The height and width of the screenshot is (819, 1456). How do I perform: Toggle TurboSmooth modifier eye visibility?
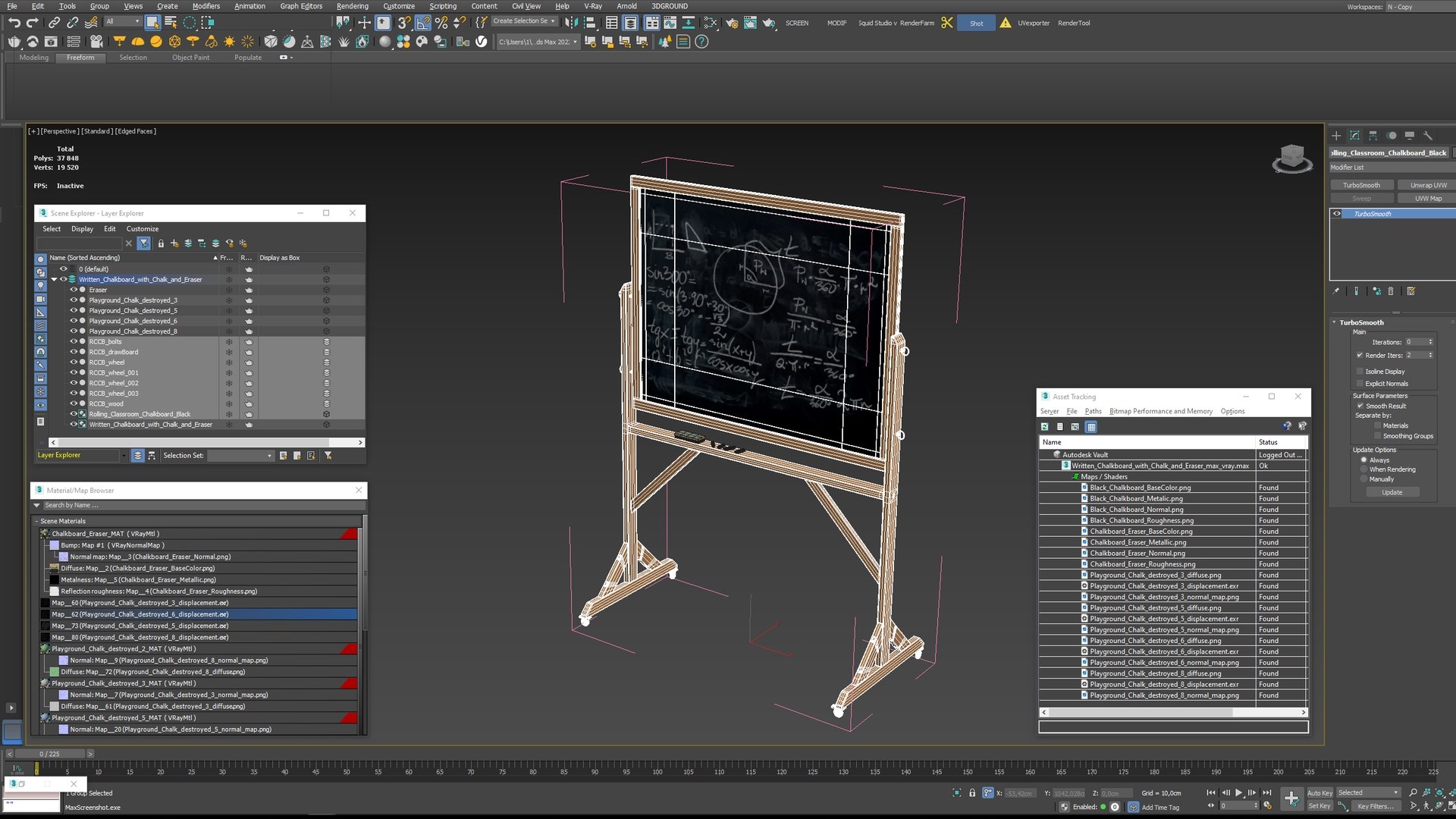pyautogui.click(x=1337, y=214)
